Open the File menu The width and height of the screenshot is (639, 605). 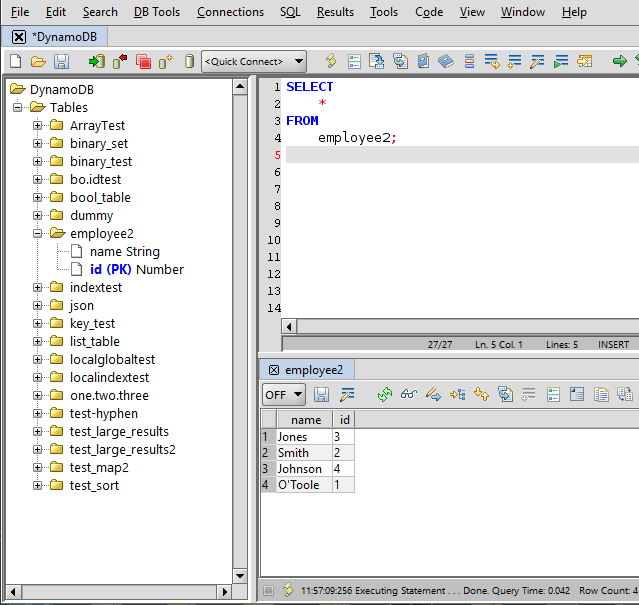[20, 12]
